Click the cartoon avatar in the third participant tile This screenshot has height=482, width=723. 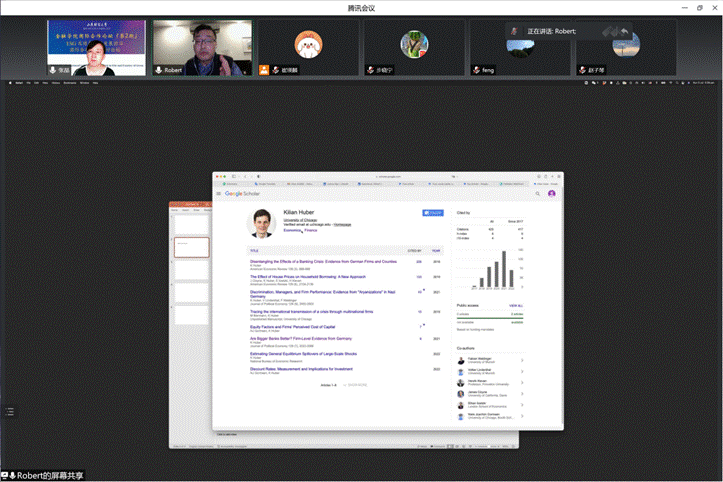click(x=307, y=44)
